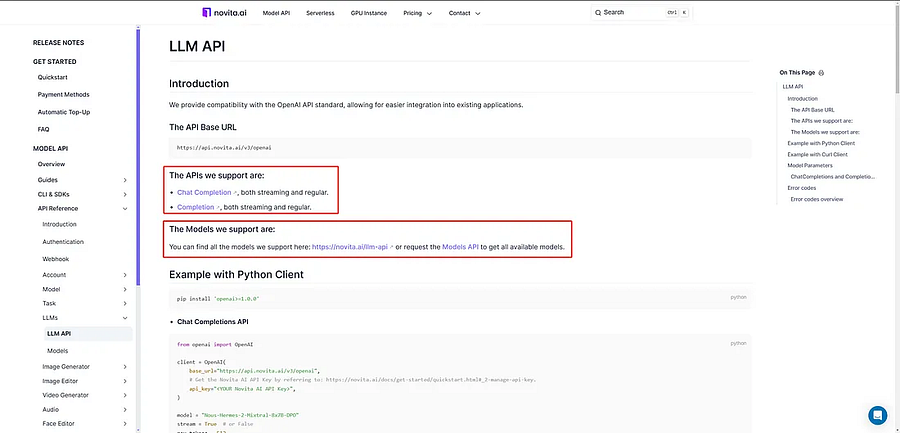Open the Authentication page

[63, 242]
